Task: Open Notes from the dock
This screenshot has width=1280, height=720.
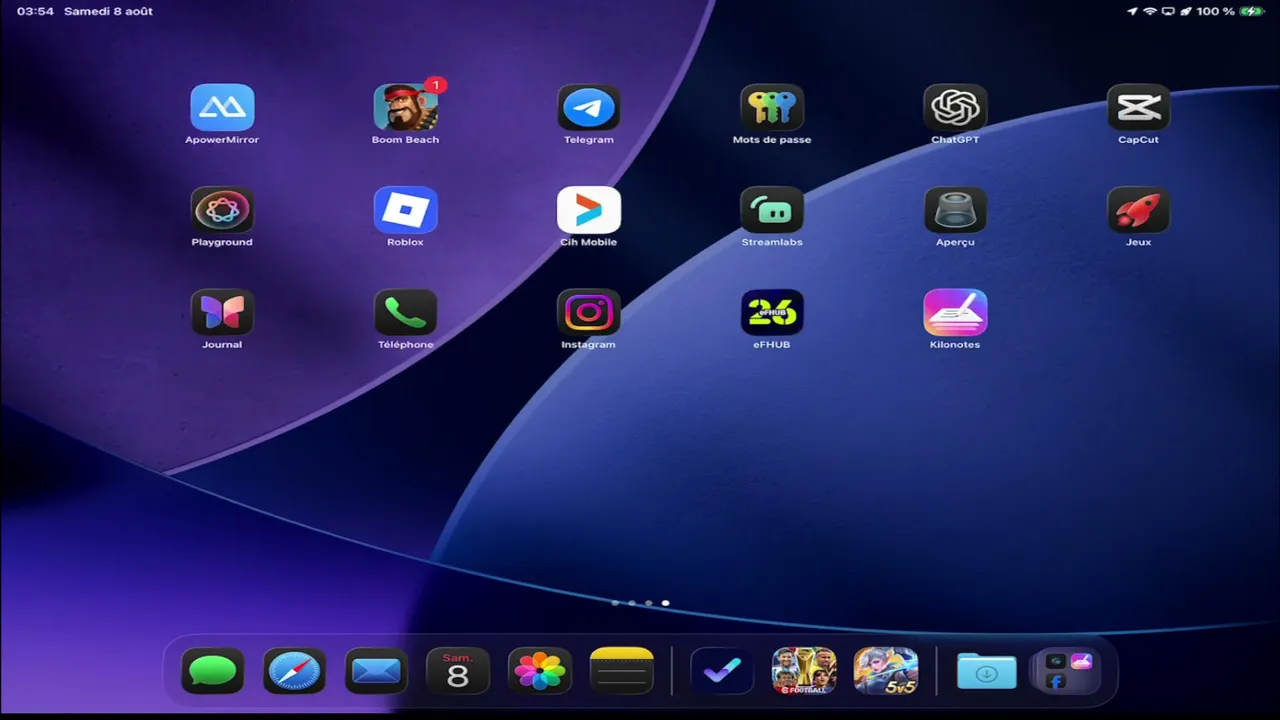Action: click(x=622, y=671)
